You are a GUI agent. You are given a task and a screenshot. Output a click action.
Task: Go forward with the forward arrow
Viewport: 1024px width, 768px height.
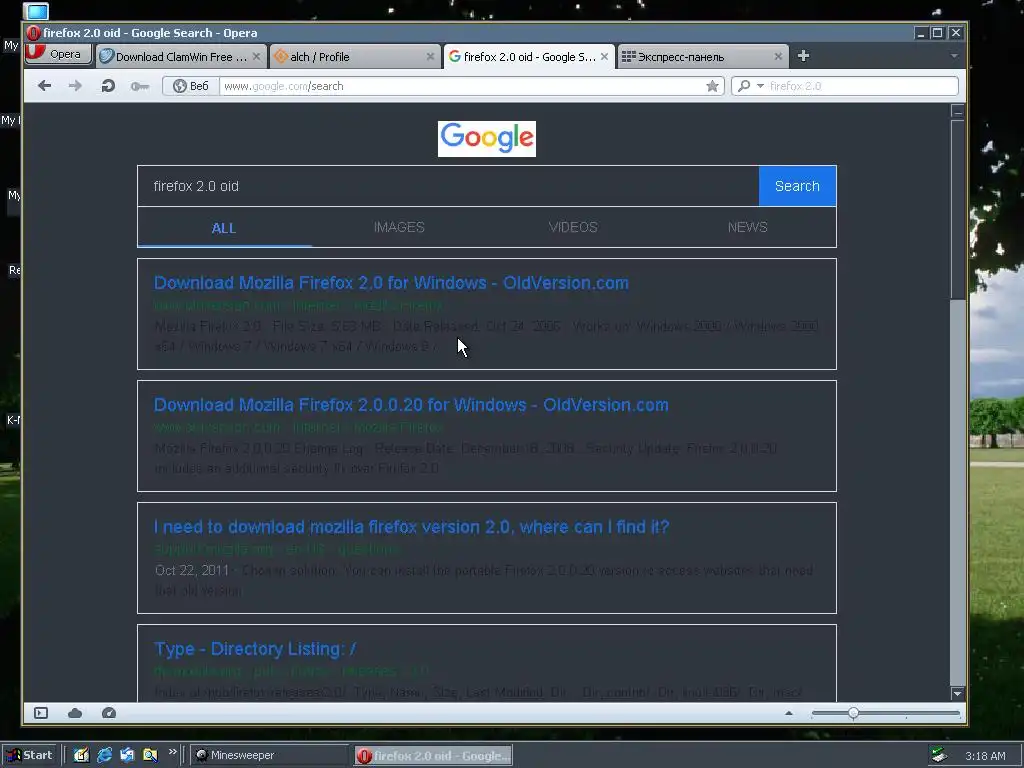point(75,86)
